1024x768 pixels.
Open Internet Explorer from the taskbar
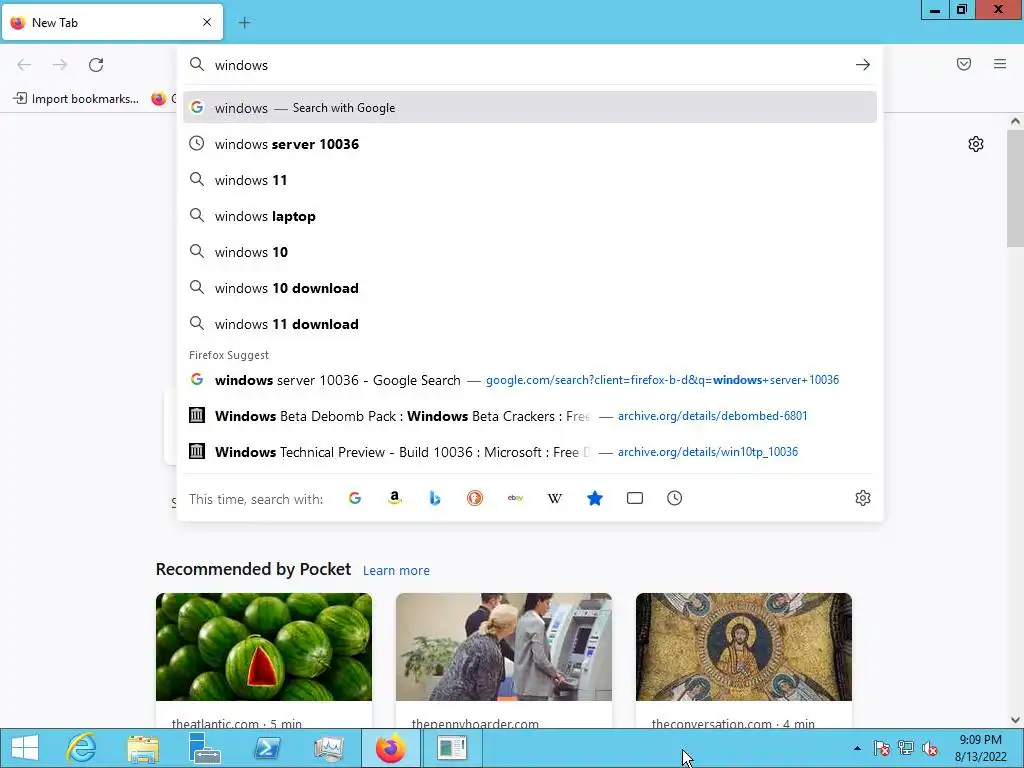click(x=82, y=748)
